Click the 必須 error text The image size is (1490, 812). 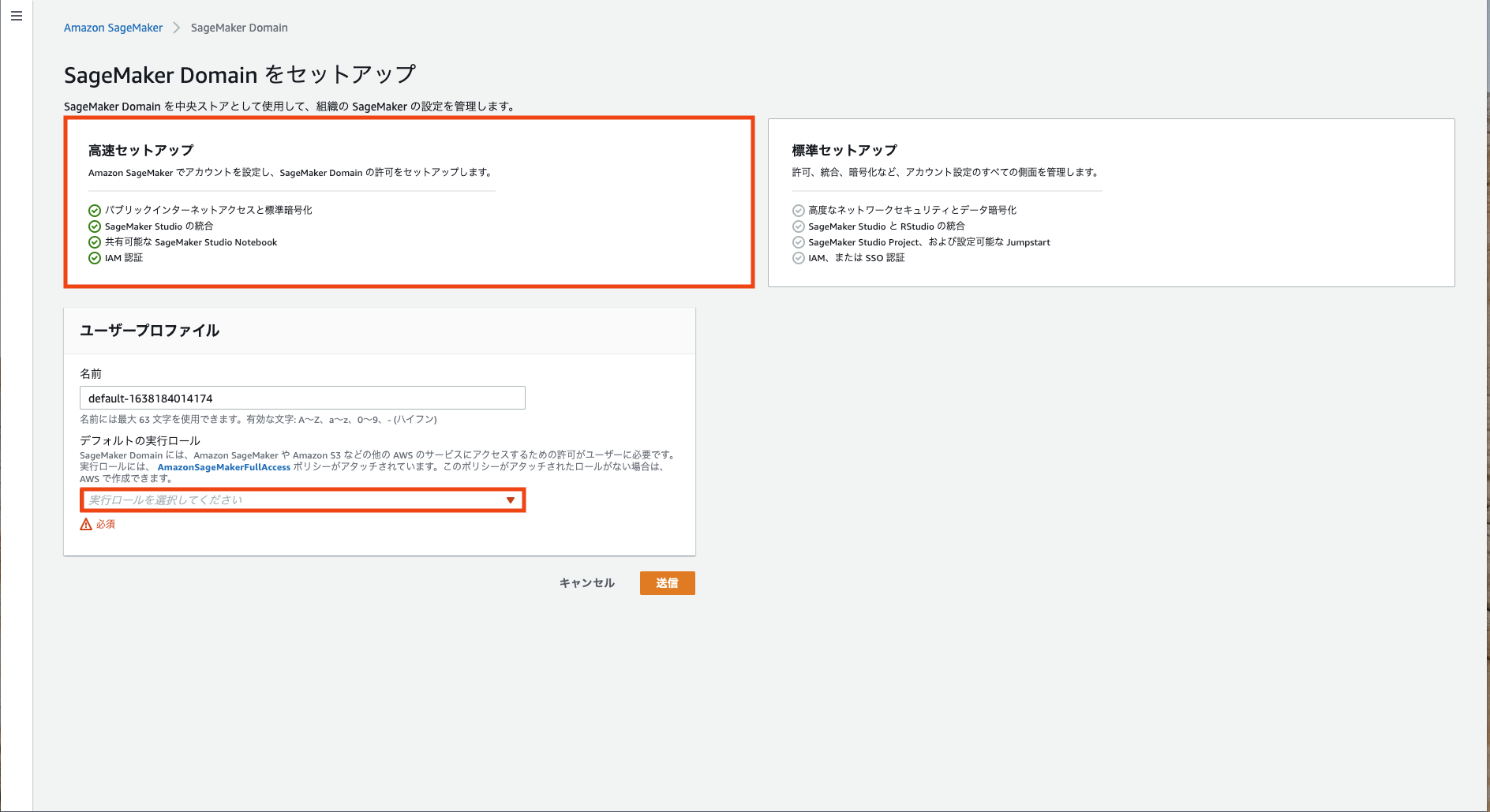click(x=106, y=524)
